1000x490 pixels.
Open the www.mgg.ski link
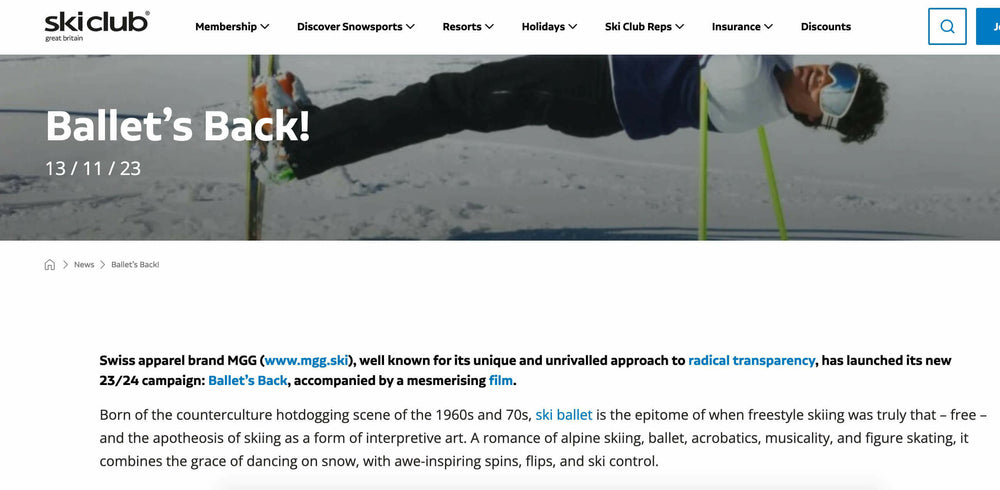click(307, 360)
